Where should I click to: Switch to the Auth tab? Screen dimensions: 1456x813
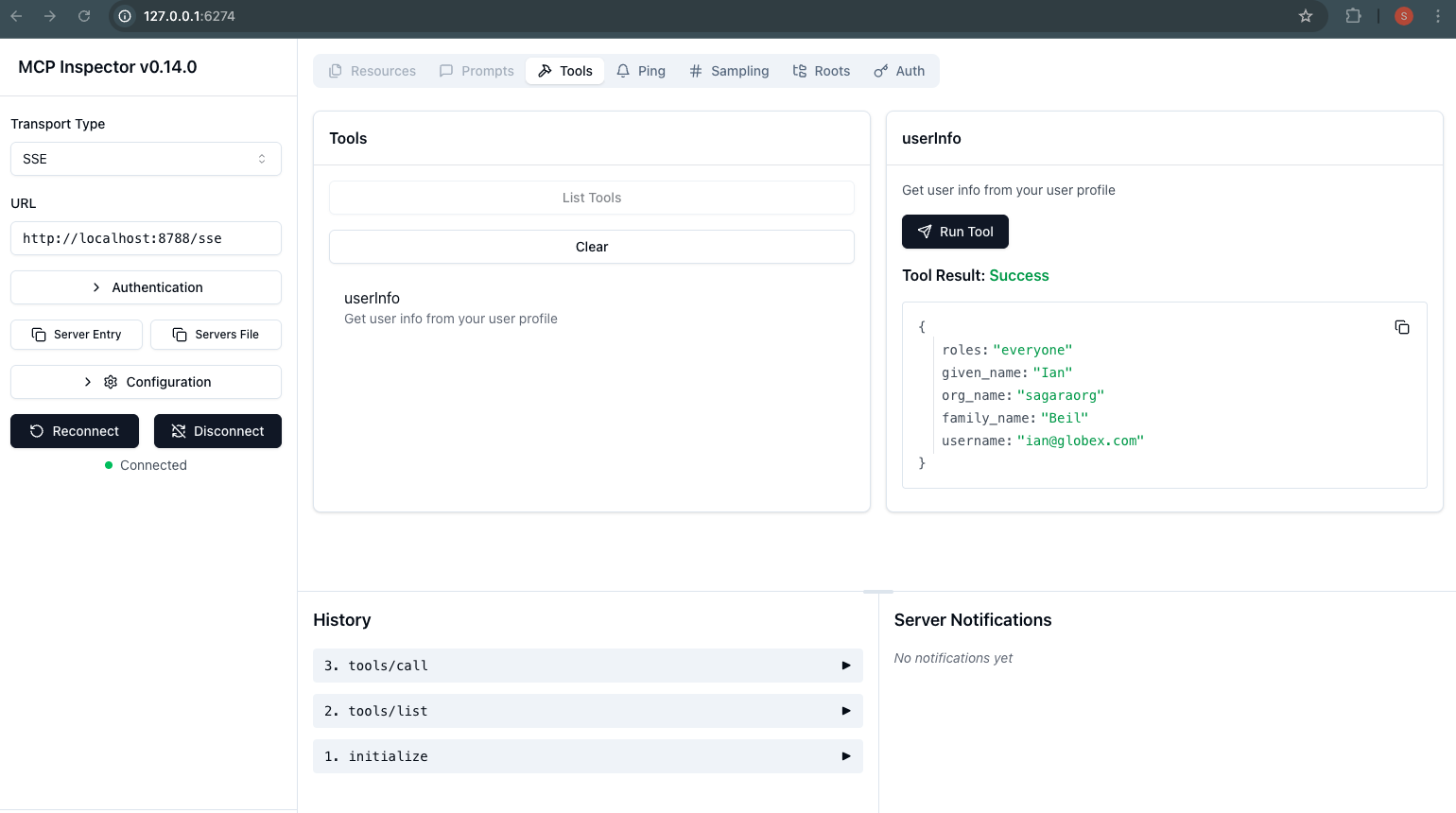click(899, 71)
